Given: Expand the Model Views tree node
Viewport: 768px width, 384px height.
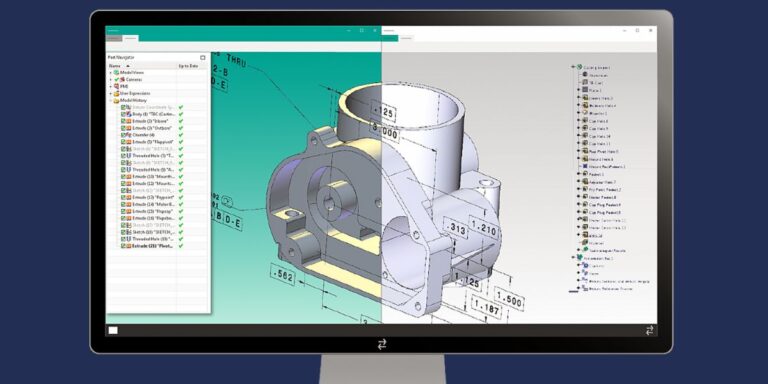Looking at the screenshot, I should coord(111,72).
